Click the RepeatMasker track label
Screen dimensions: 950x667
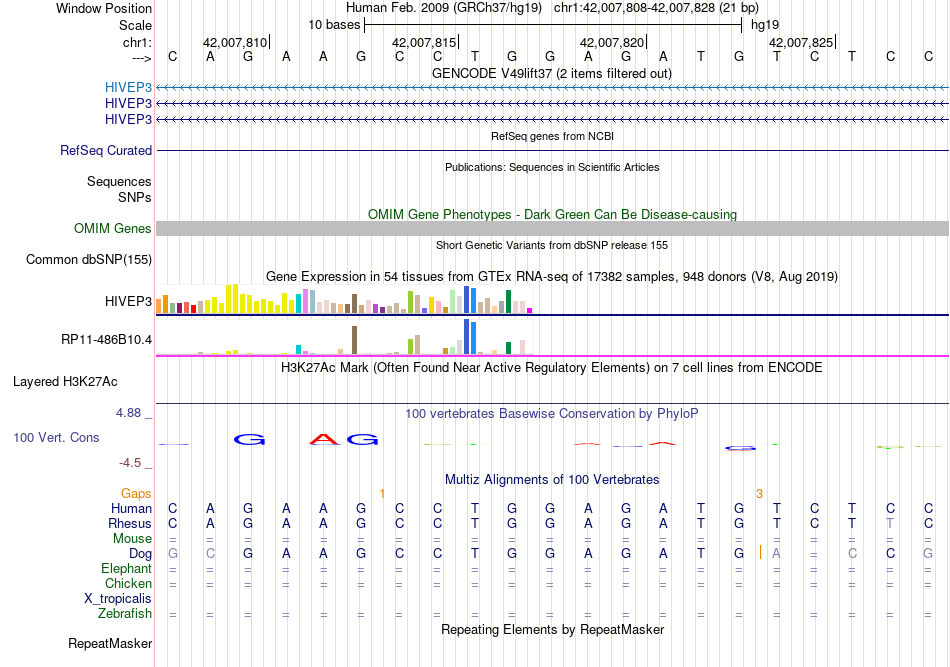[110, 643]
